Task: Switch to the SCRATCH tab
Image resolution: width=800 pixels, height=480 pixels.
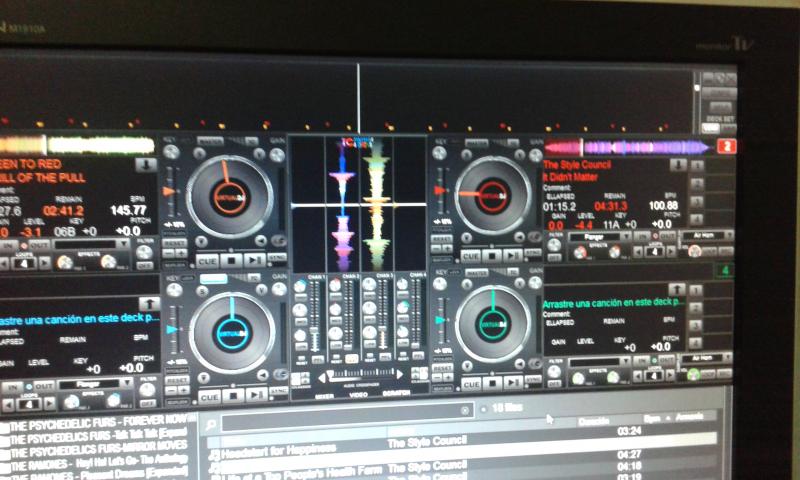Action: coord(395,393)
